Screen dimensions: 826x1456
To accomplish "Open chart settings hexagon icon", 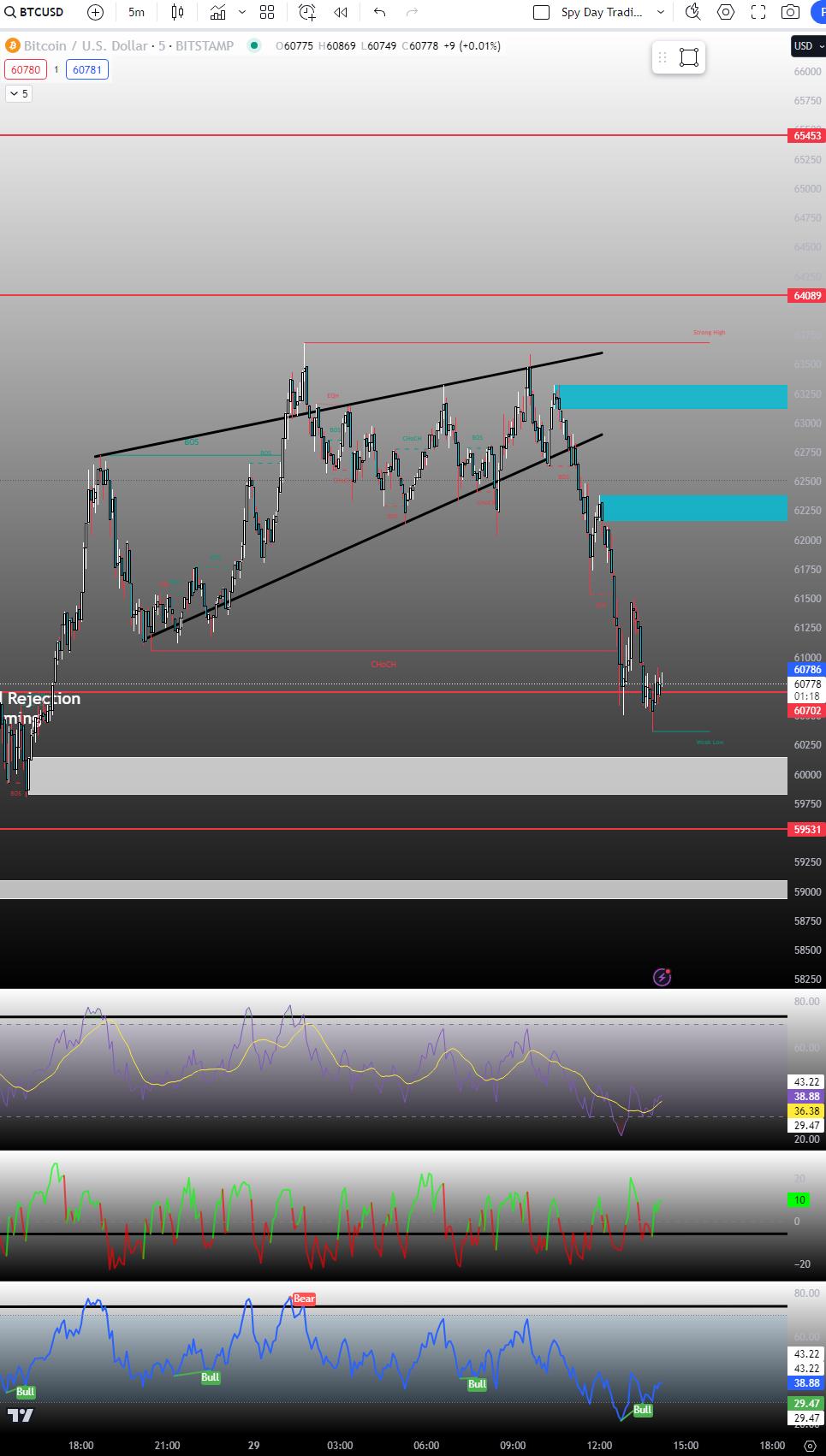I will pyautogui.click(x=726, y=12).
